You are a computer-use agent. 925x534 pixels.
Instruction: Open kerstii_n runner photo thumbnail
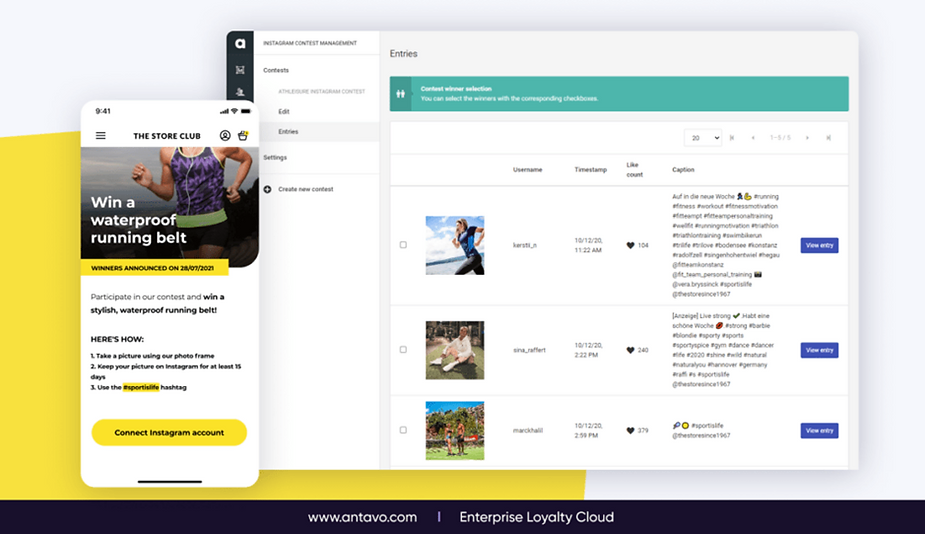(455, 245)
